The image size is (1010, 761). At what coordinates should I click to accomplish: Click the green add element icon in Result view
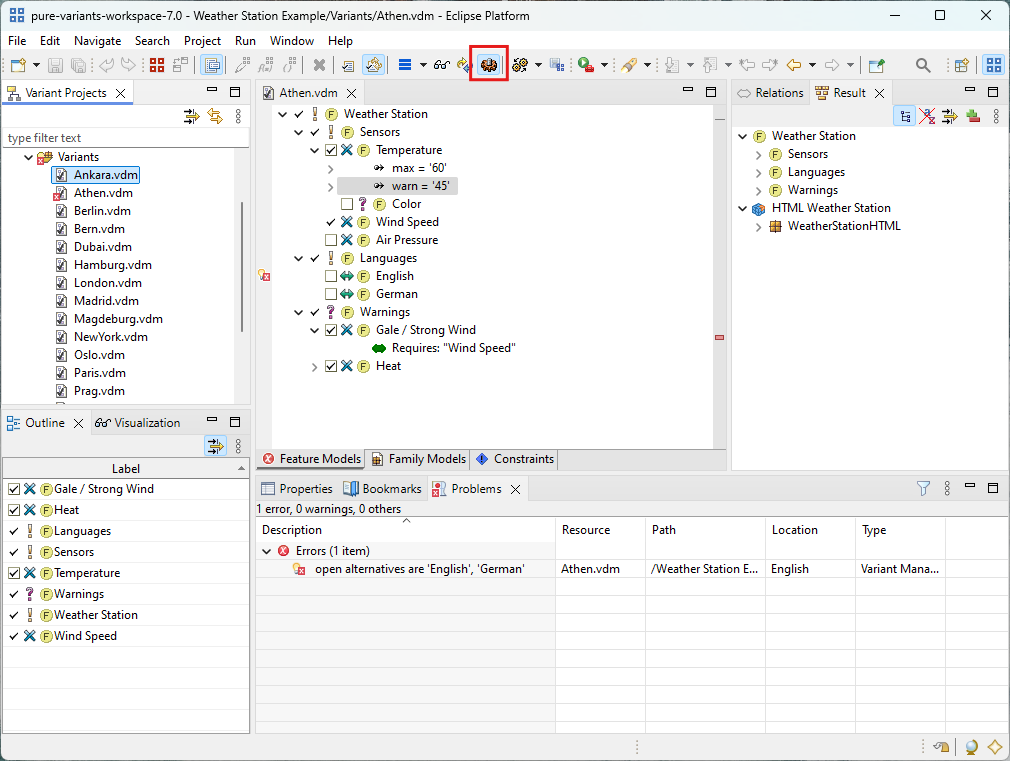coord(972,116)
